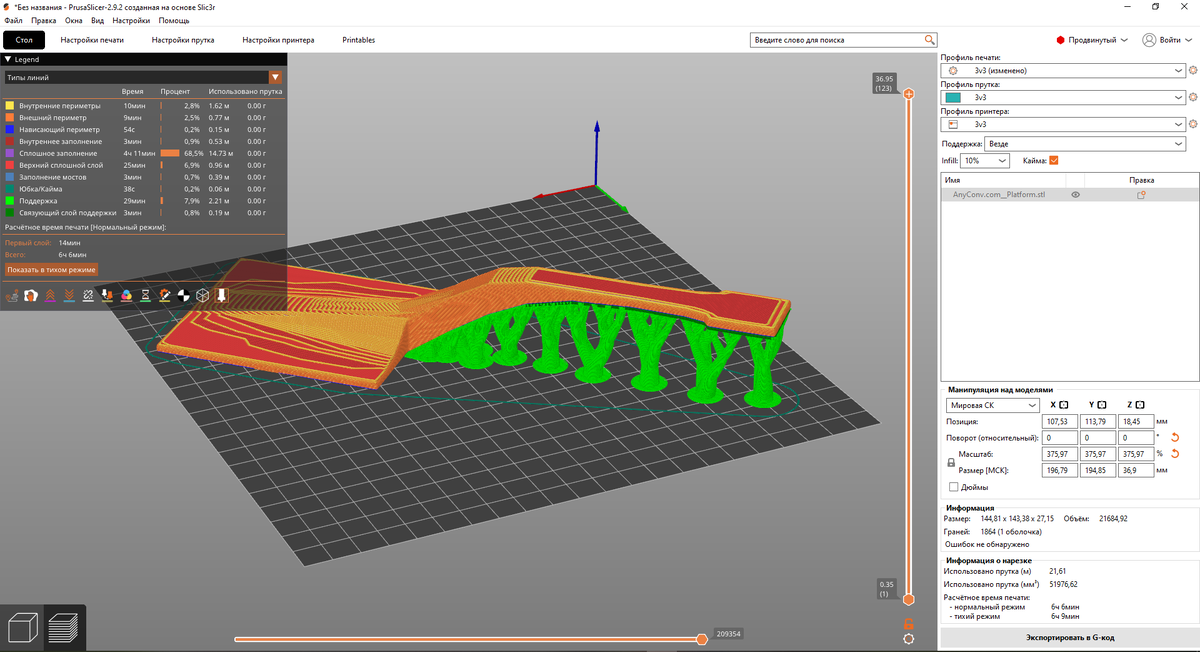Click the horizontal moves slider thumb

point(702,639)
